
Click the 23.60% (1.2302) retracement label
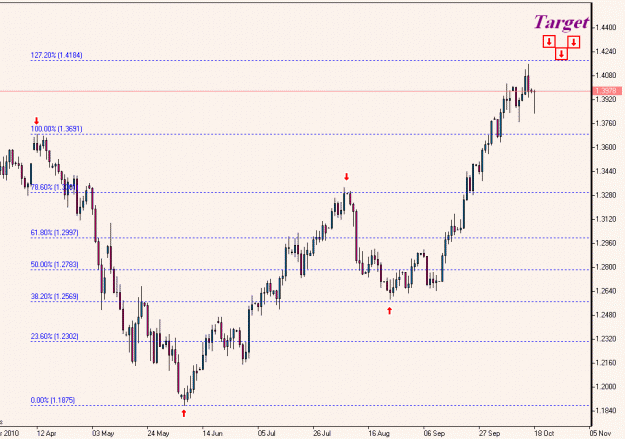pyautogui.click(x=55, y=336)
